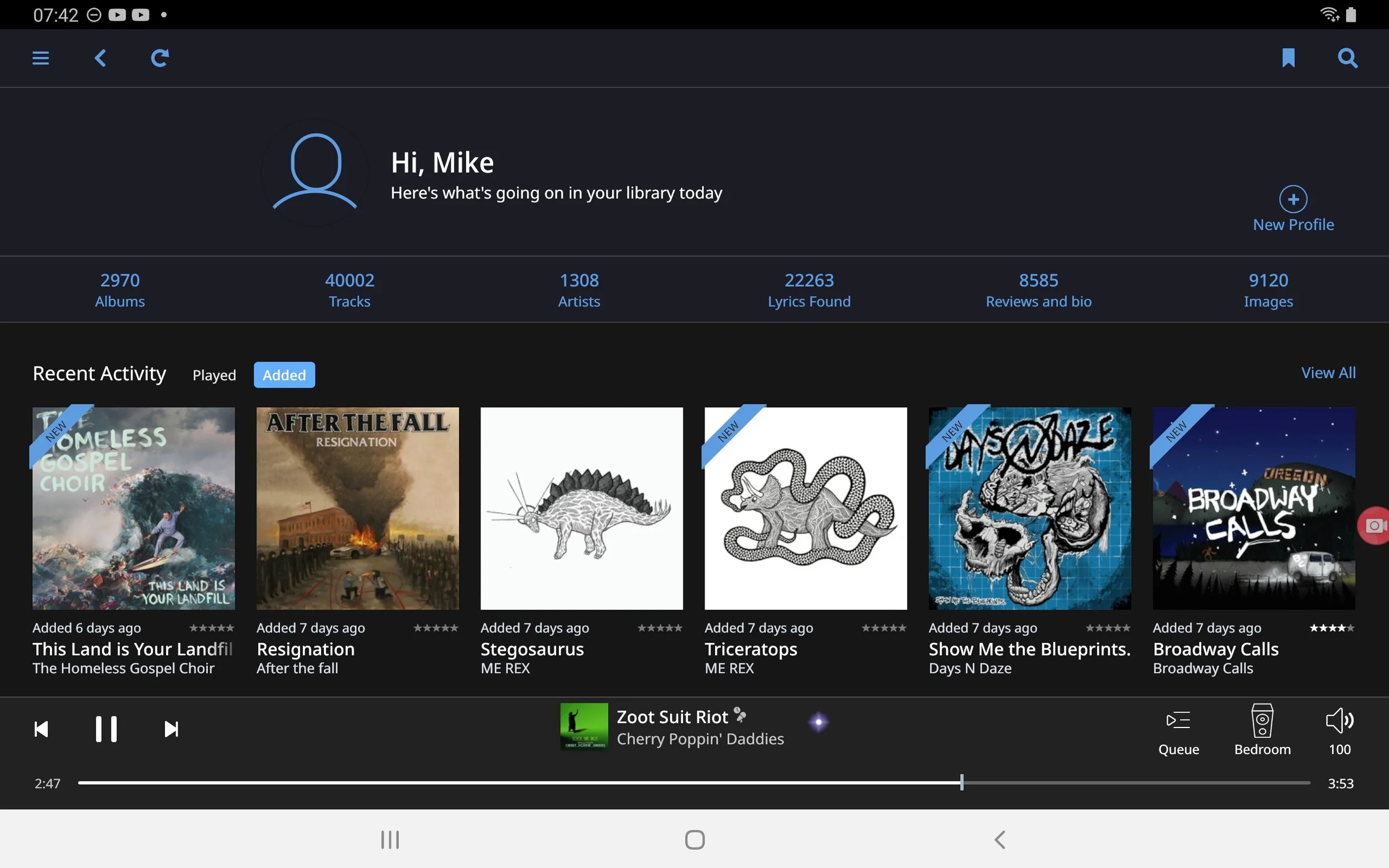Open the play Queue

tap(1178, 731)
